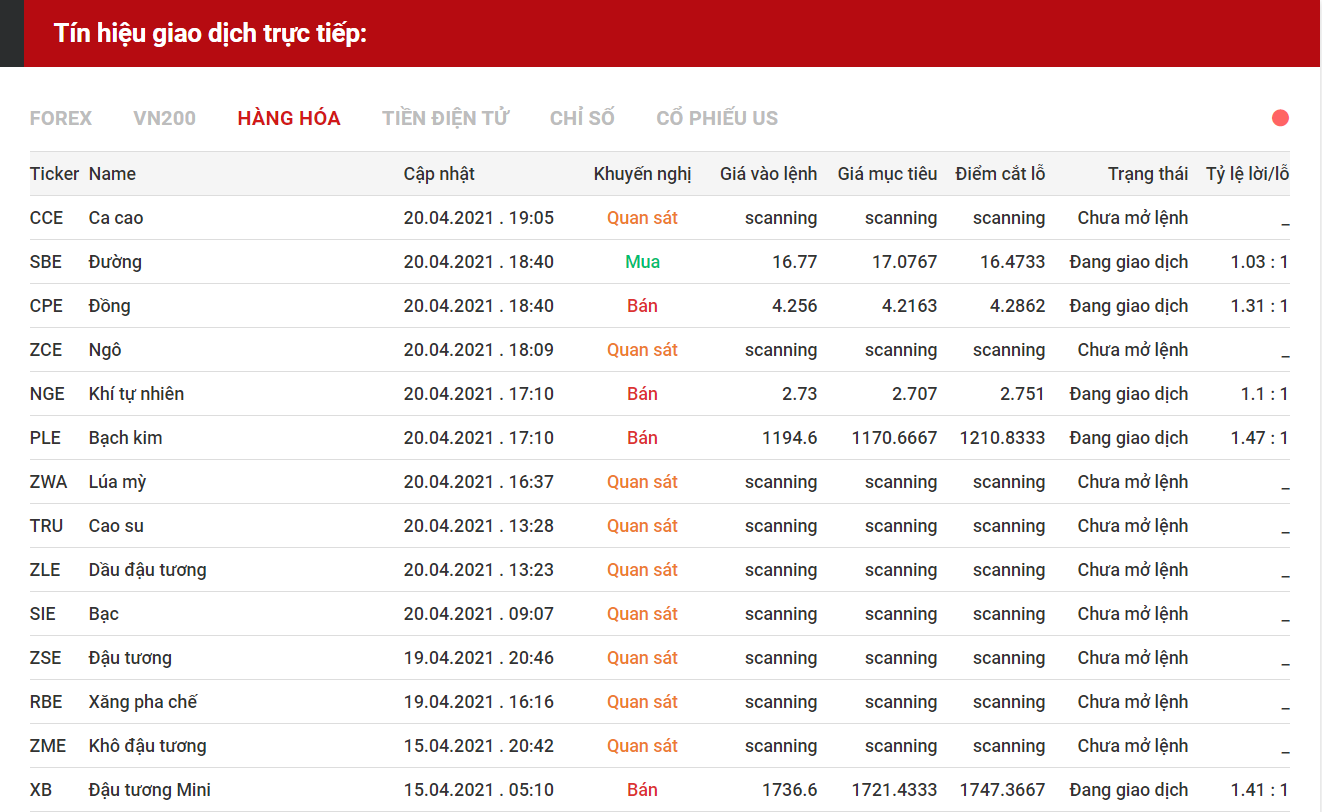Click the red live status dot
Screen dimensions: 1322x812
[1280, 118]
